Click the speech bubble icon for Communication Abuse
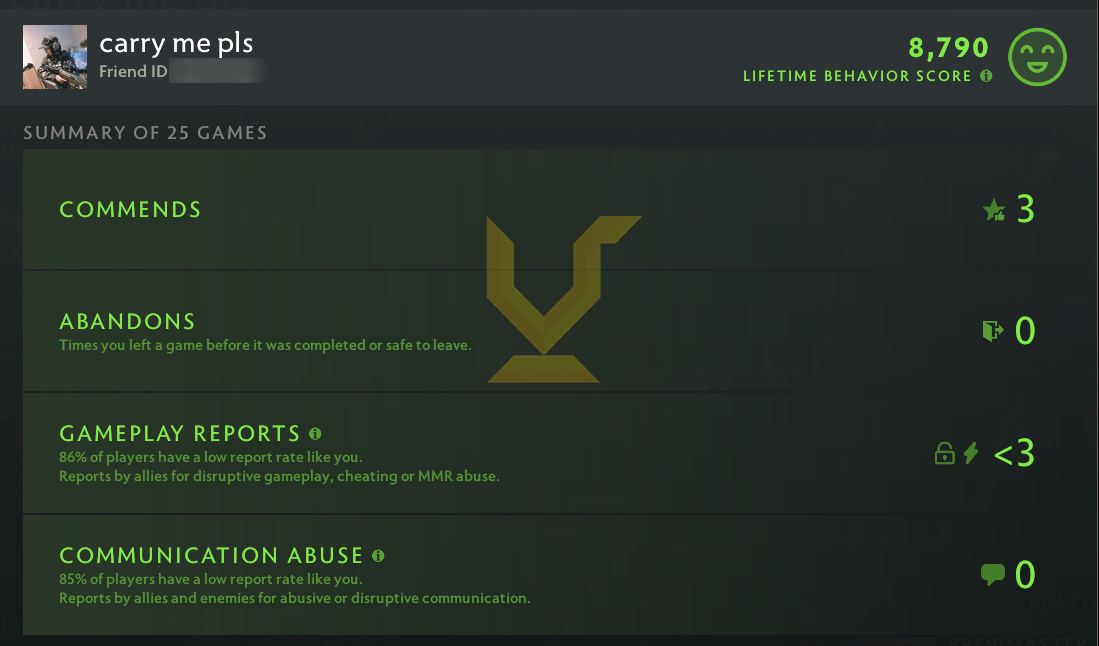The image size is (1099, 646). (991, 574)
